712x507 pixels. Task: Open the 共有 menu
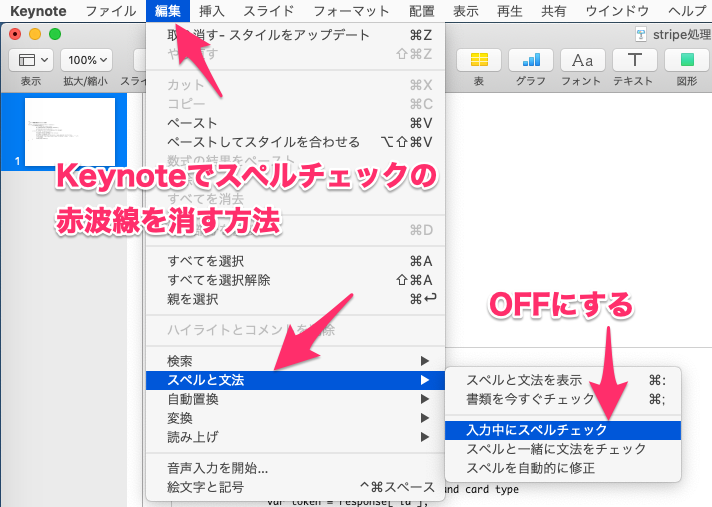pyautogui.click(x=554, y=11)
